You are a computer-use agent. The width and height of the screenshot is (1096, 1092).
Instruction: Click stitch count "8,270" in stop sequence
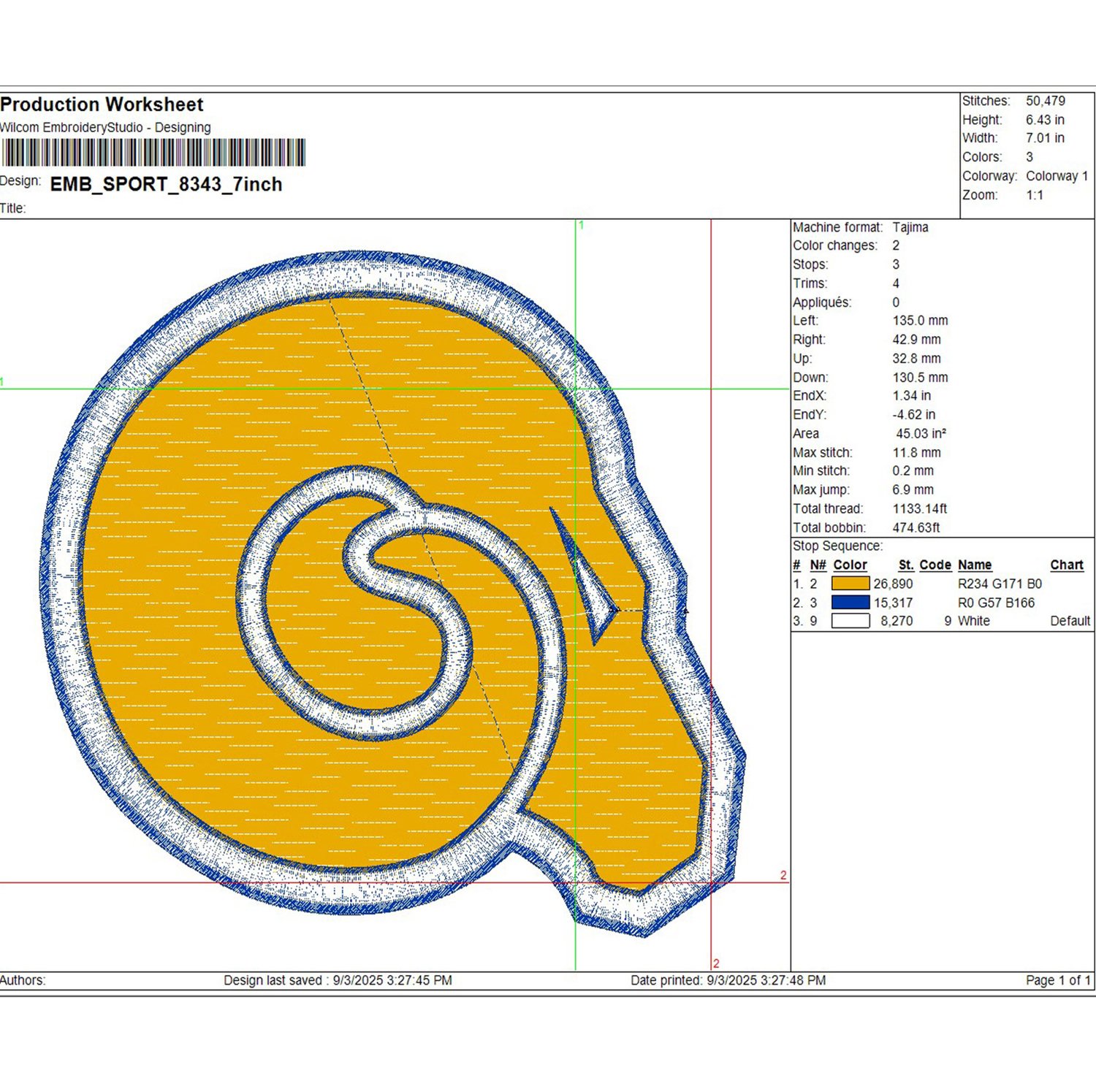point(897,622)
